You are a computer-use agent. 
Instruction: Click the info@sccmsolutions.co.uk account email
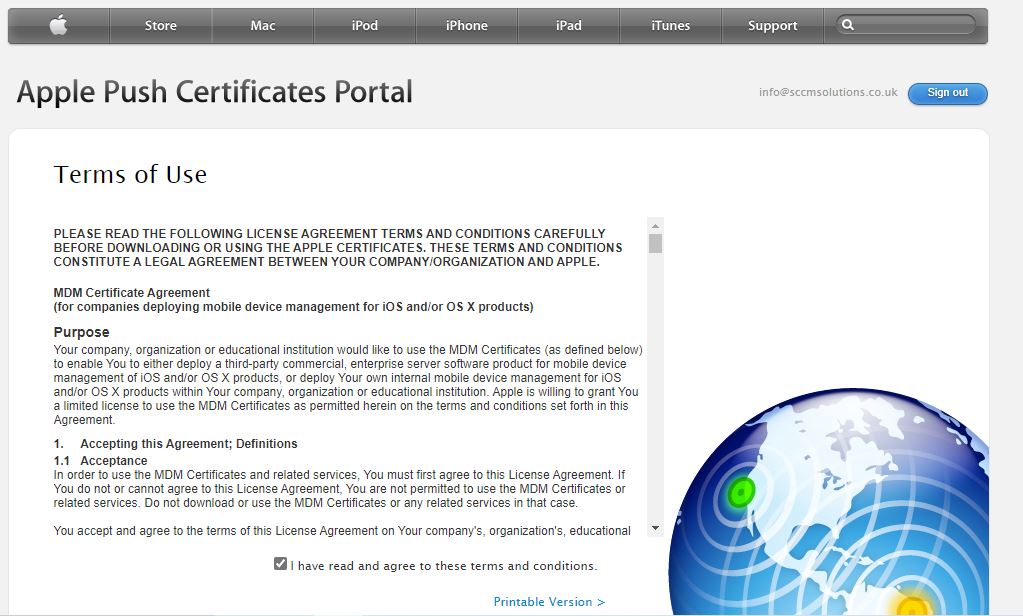828,92
